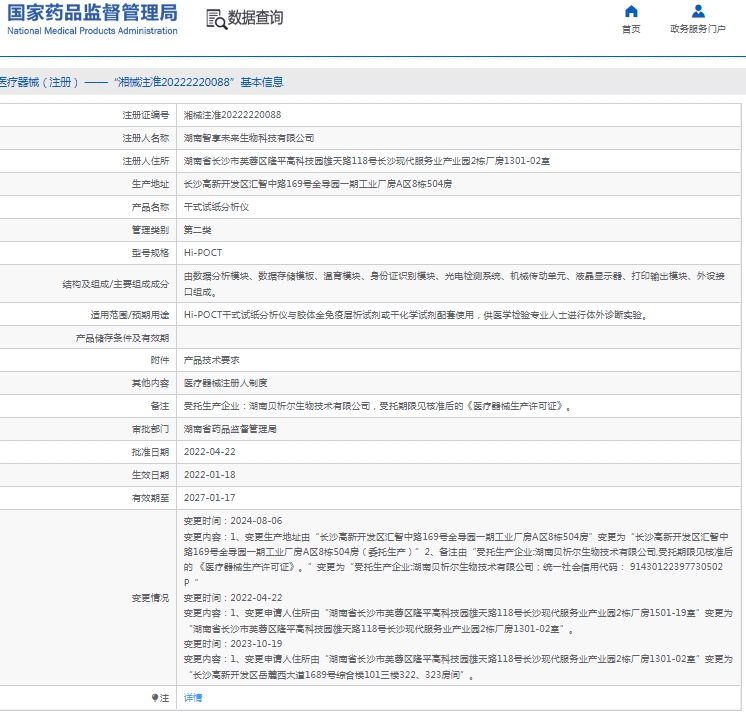The image size is (746, 714).
Task: Click National Medical Products Administration text
Action: (92, 31)
